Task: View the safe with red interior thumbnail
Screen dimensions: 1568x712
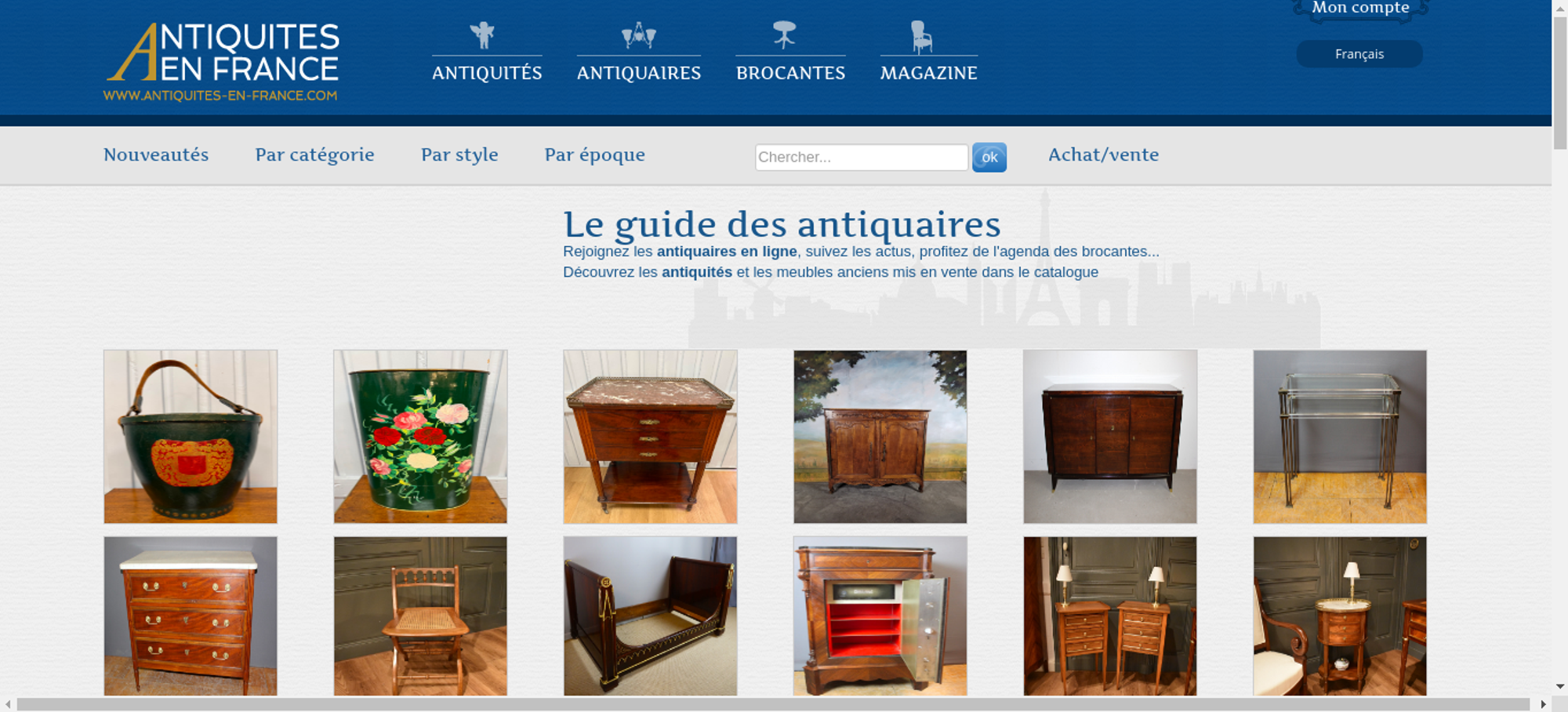Action: click(x=880, y=616)
